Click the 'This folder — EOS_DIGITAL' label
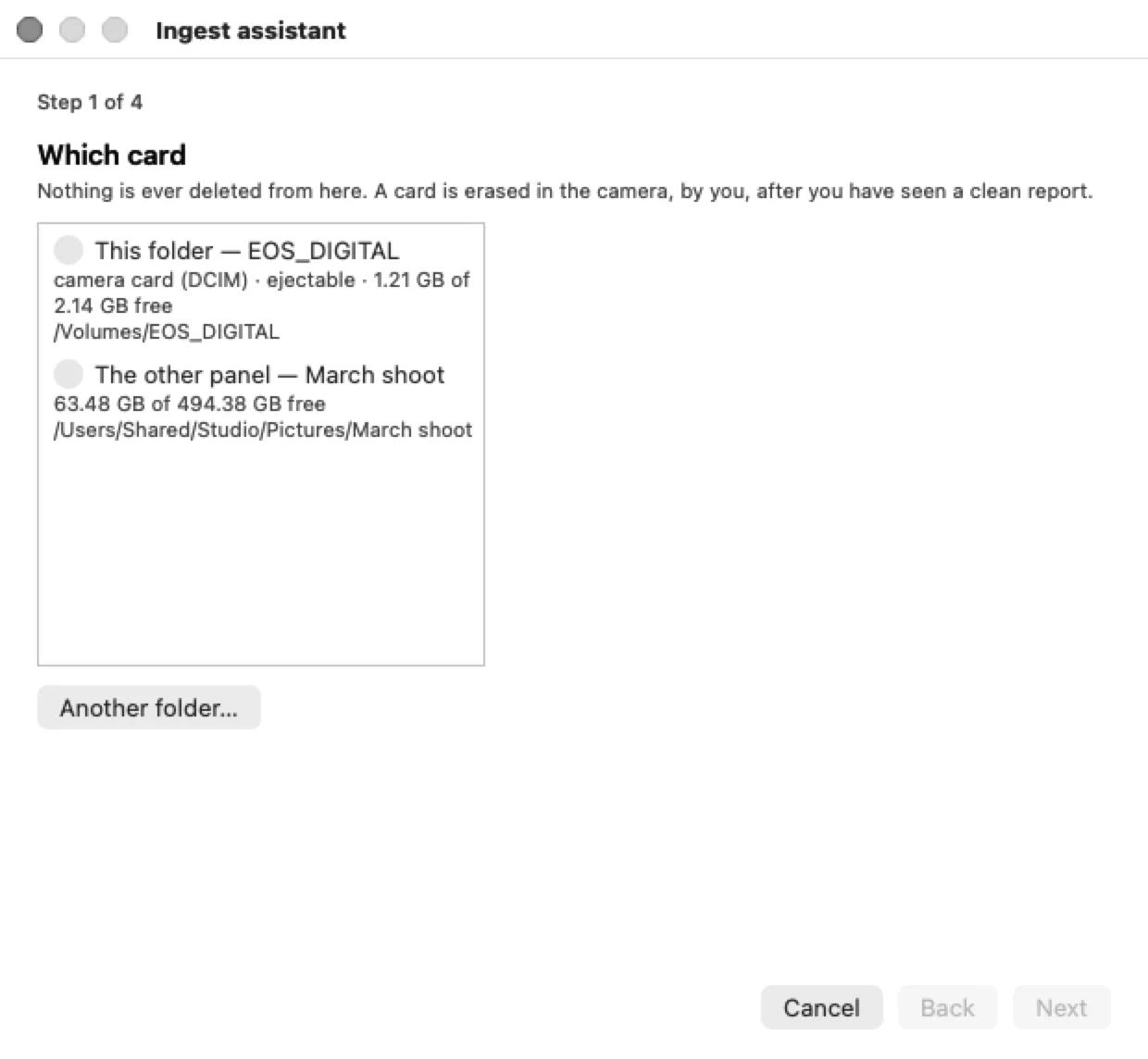The width and height of the screenshot is (1148, 1059). [x=247, y=250]
